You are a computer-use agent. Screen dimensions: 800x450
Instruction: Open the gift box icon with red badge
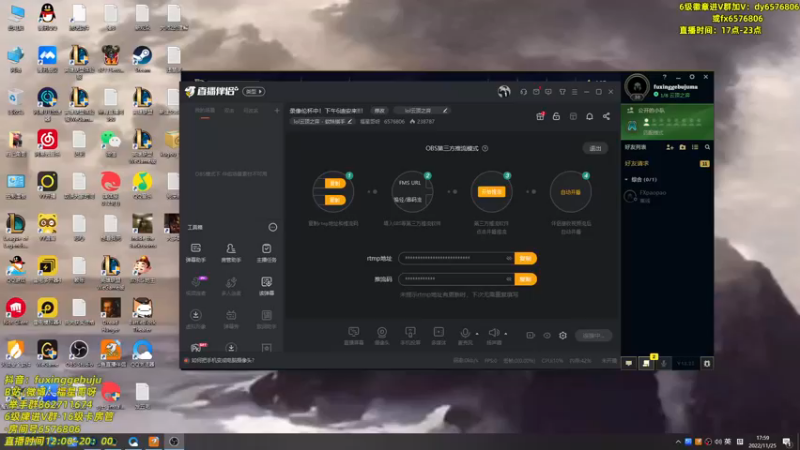540,116
